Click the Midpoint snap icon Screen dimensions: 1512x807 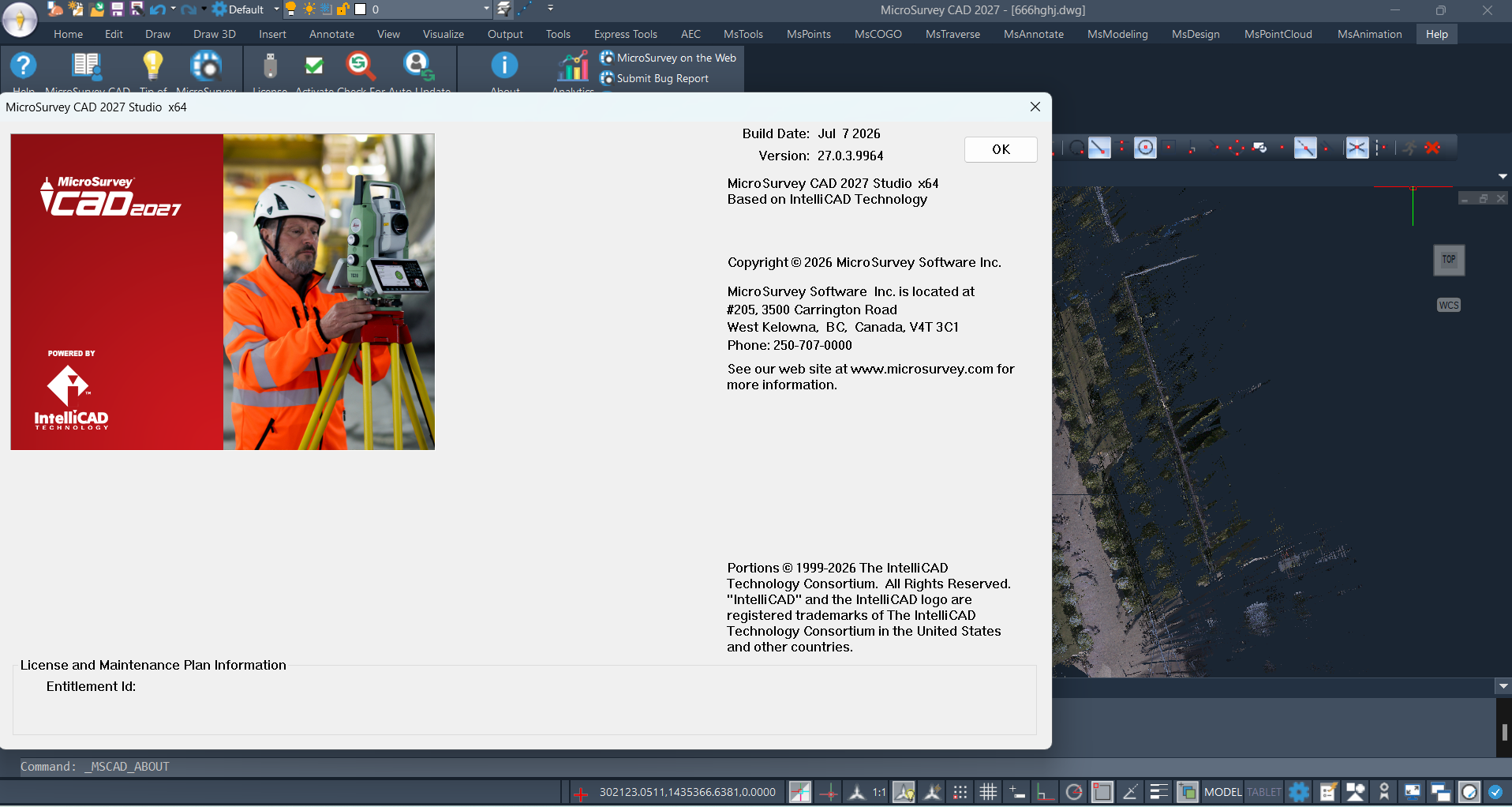tap(1122, 148)
